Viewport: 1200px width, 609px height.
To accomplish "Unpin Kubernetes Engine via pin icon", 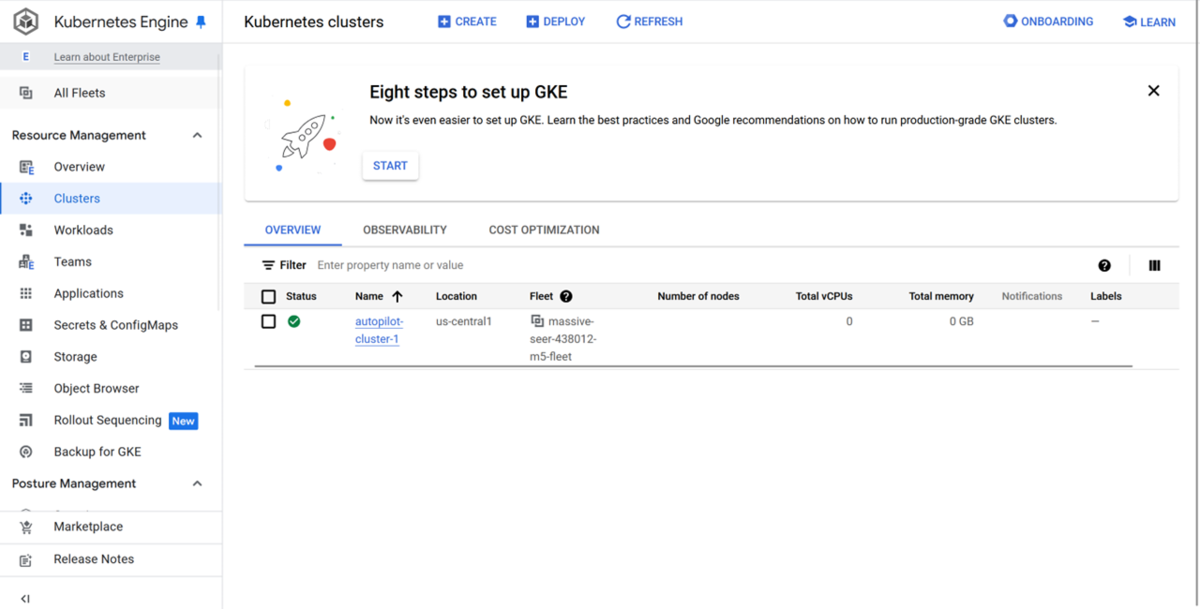I will [x=201, y=22].
